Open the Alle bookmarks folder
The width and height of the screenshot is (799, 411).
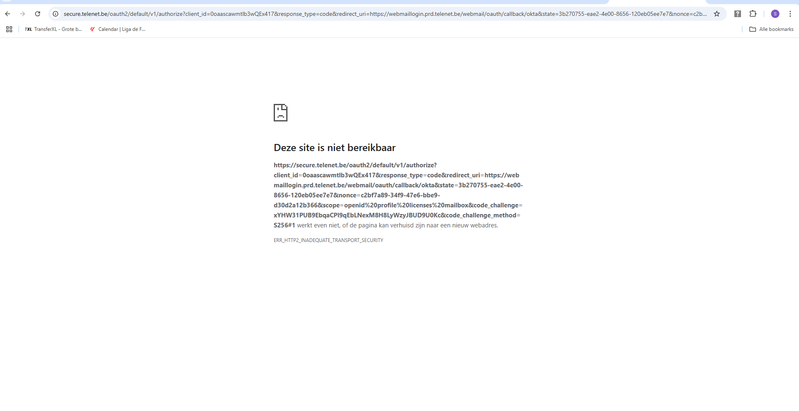(x=771, y=29)
